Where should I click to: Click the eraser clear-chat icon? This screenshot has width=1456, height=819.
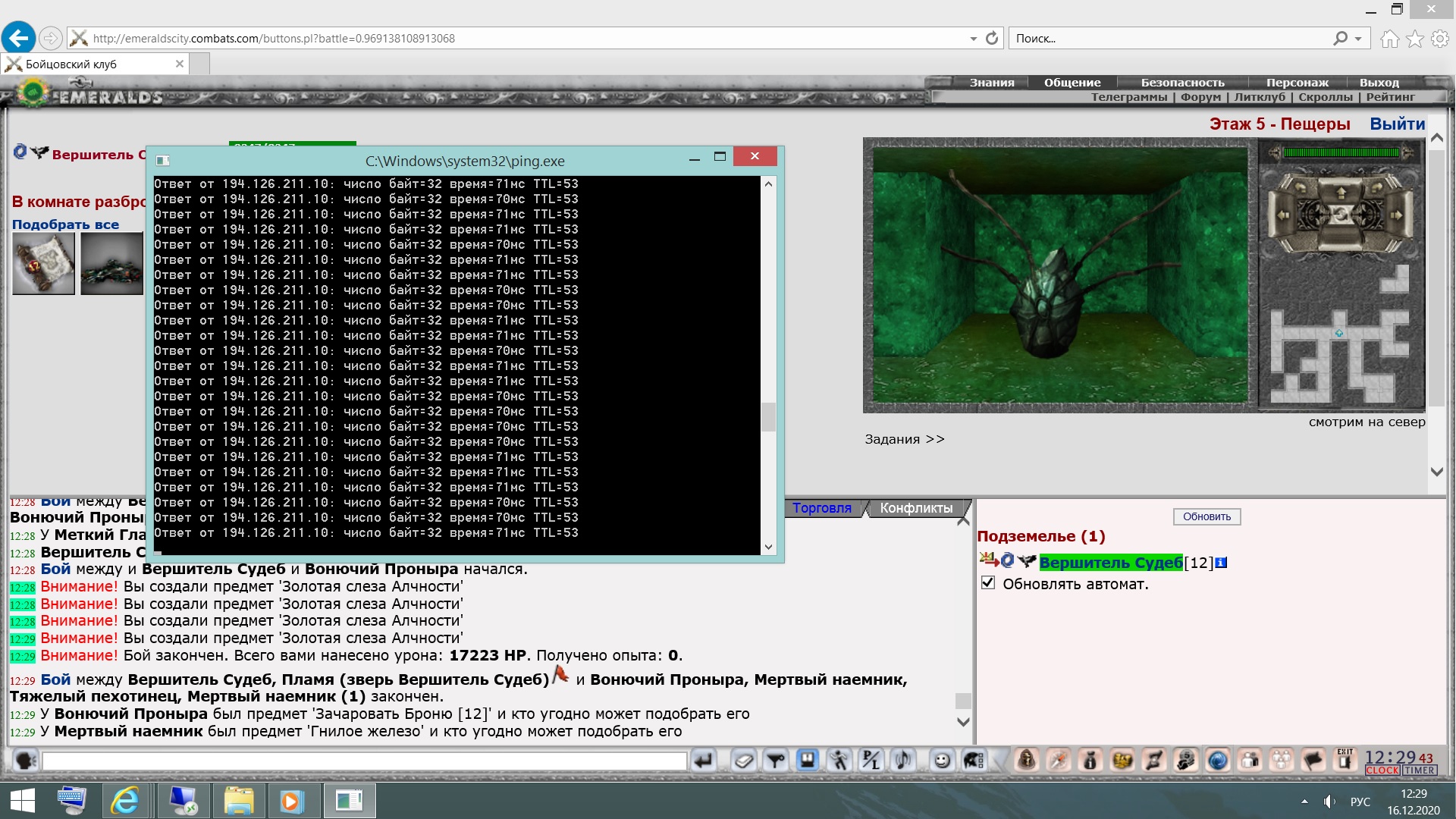click(x=745, y=760)
